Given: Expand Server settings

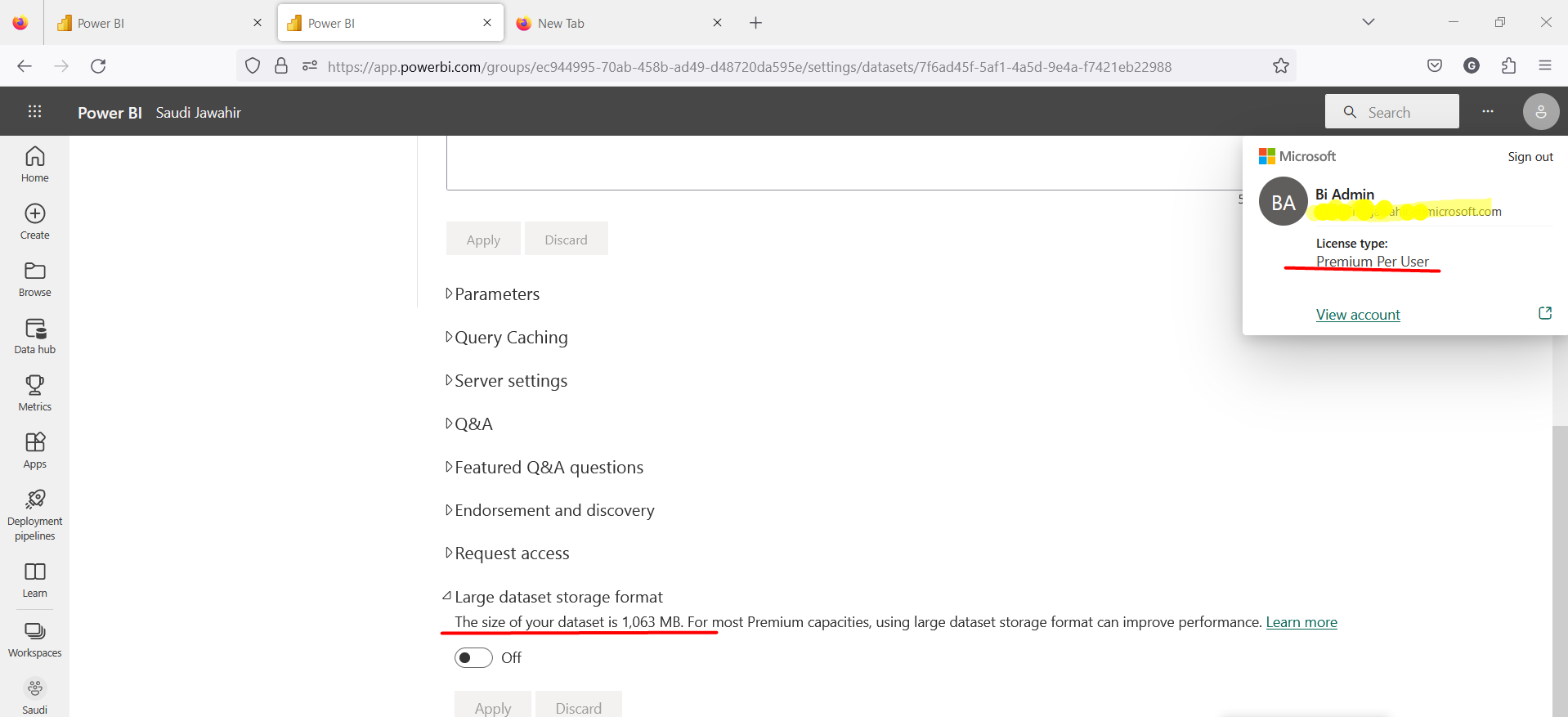Looking at the screenshot, I should (507, 381).
